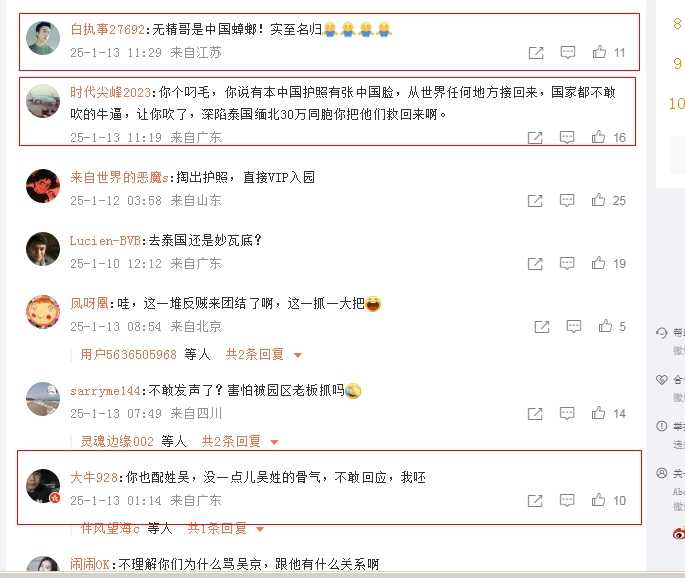Open 闹闹OK's username link
The height and width of the screenshot is (578, 685).
[x=90, y=564]
